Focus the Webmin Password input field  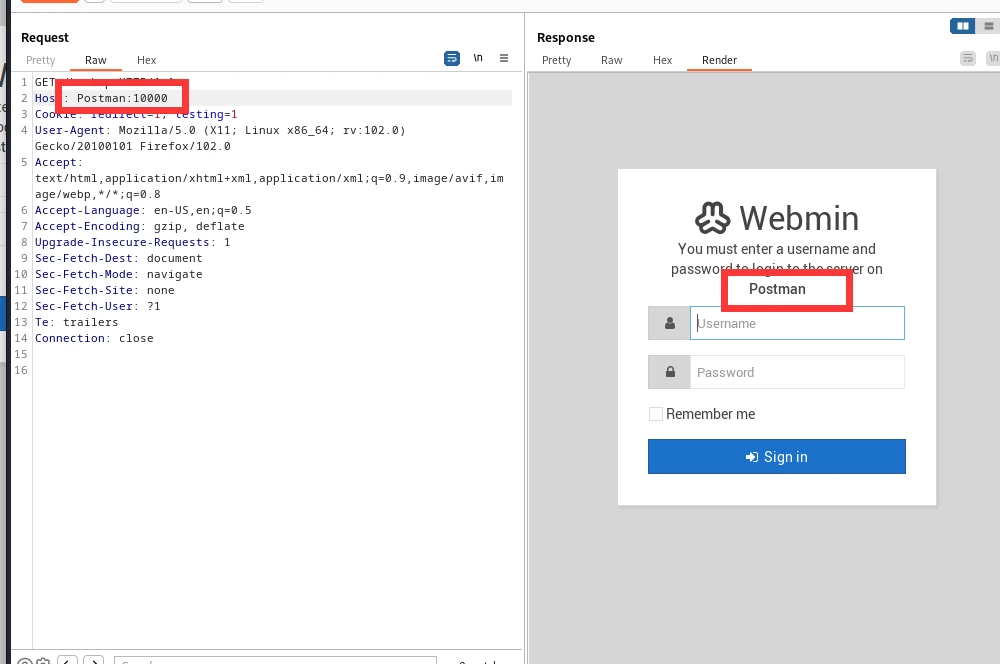pyautogui.click(x=797, y=372)
